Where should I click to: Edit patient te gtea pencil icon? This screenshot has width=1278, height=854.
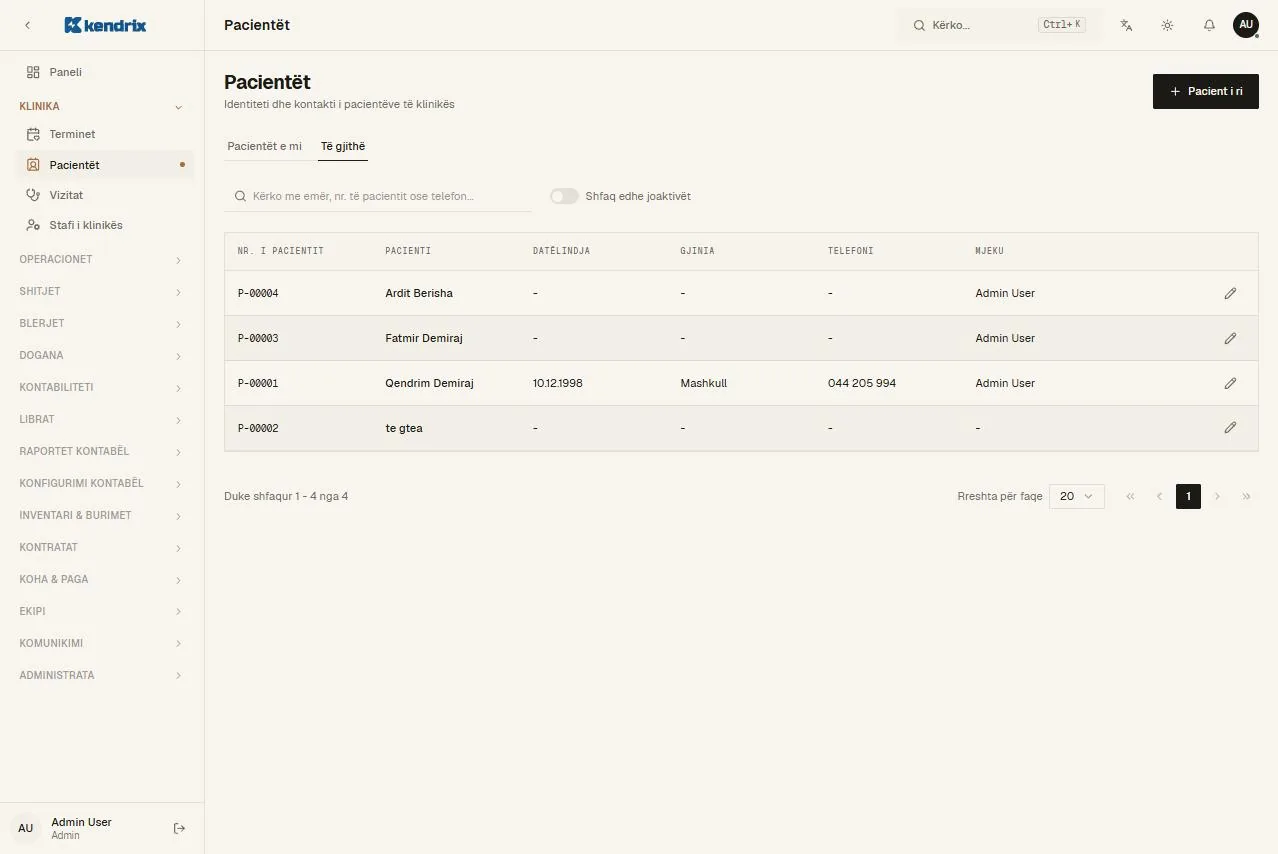click(1230, 428)
